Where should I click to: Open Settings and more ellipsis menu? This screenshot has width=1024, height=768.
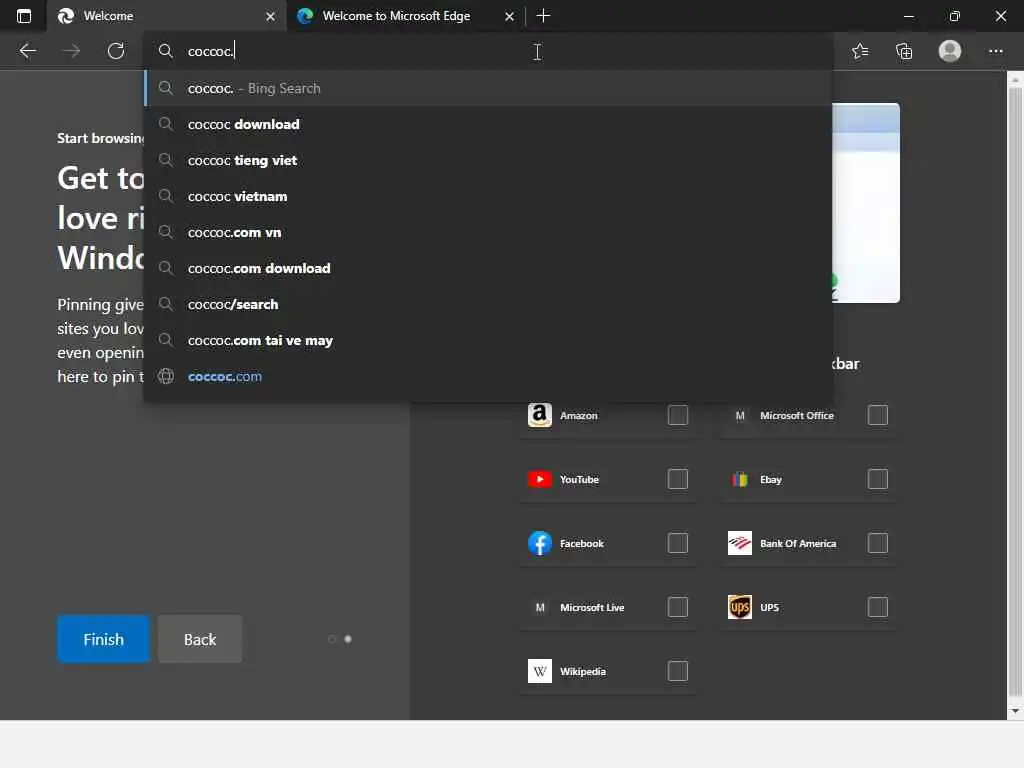tap(995, 51)
